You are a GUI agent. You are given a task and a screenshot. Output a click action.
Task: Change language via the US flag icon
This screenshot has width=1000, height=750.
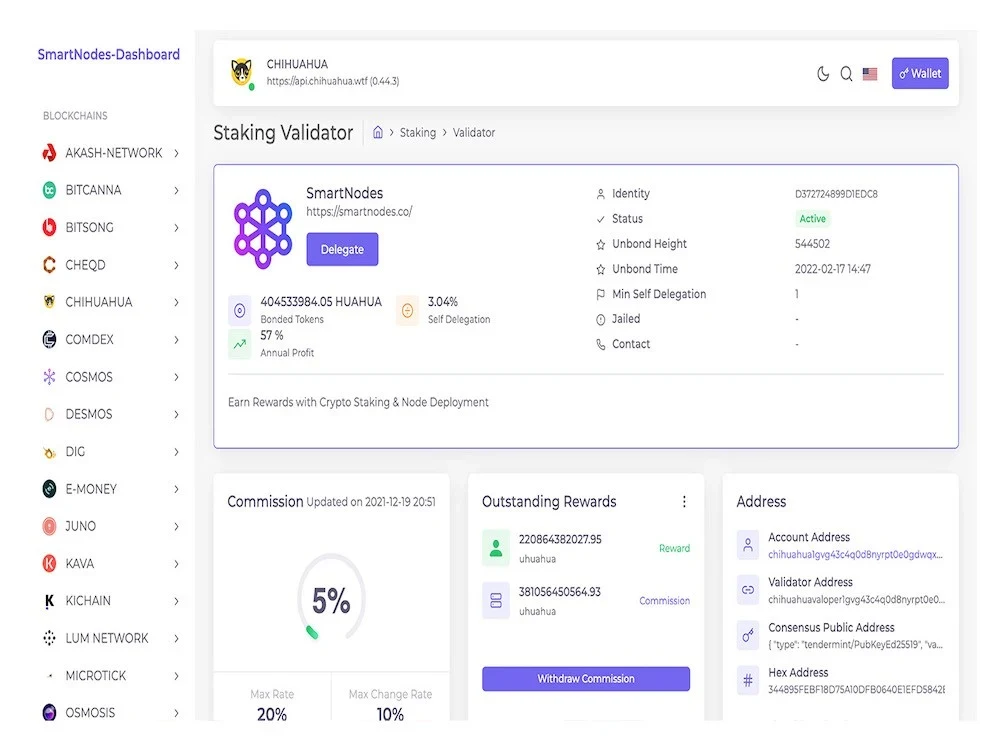click(870, 74)
